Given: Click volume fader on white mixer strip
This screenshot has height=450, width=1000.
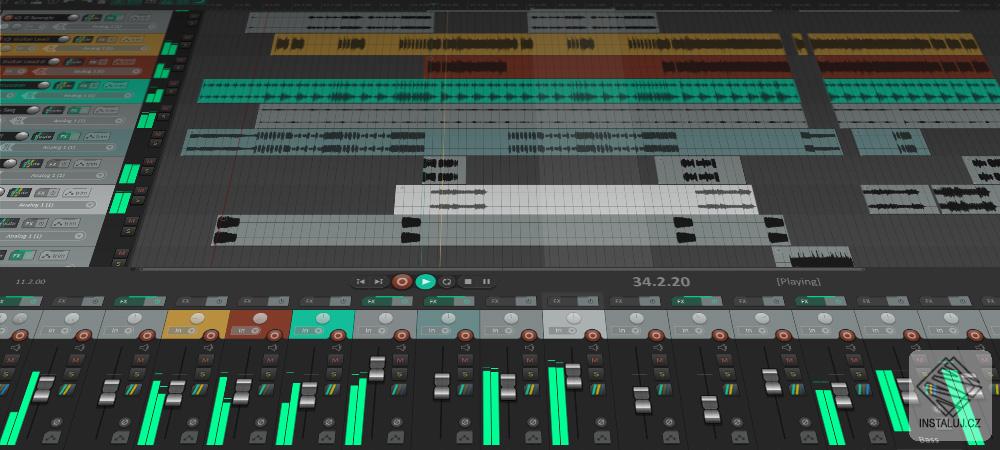Looking at the screenshot, I should (573, 376).
